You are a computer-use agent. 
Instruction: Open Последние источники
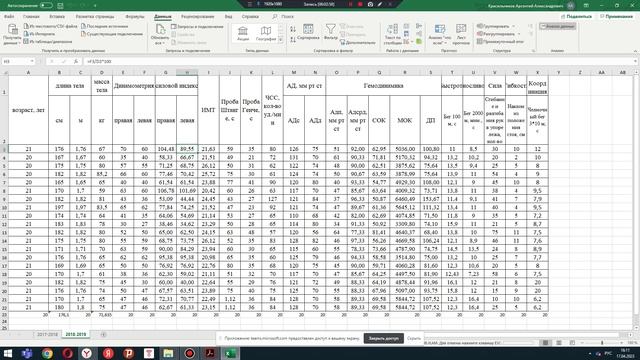104,26
